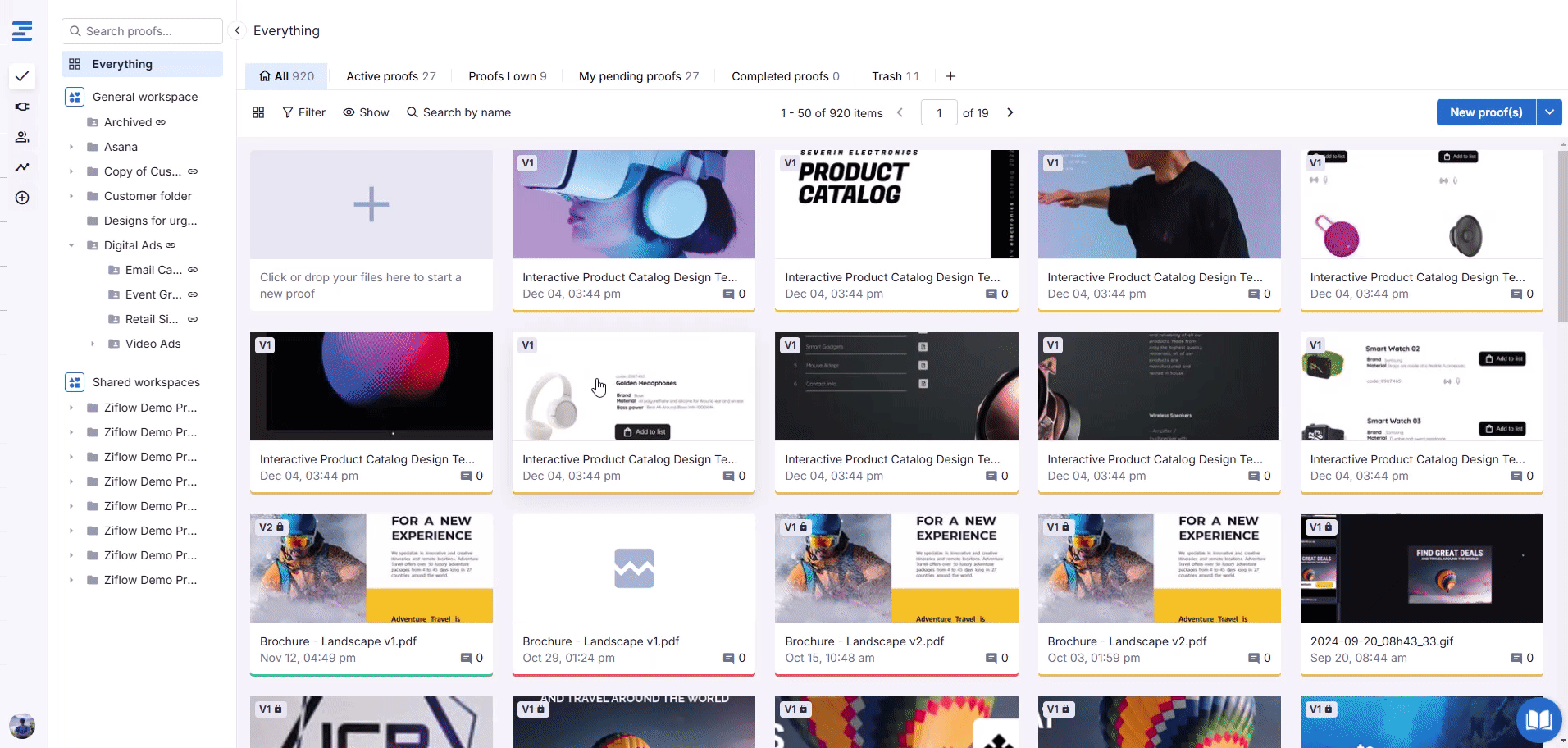Open the Filter tool

tap(303, 112)
